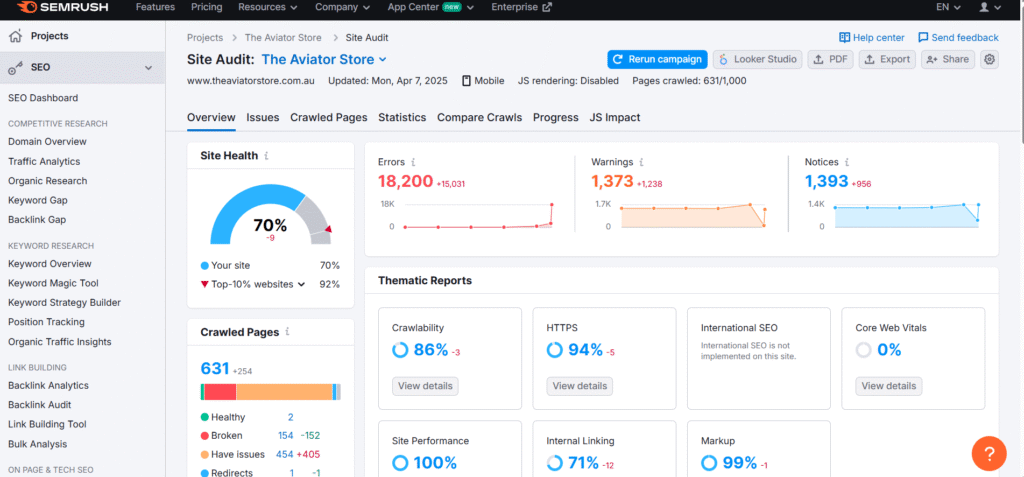Open the Statistics tab

click(402, 118)
